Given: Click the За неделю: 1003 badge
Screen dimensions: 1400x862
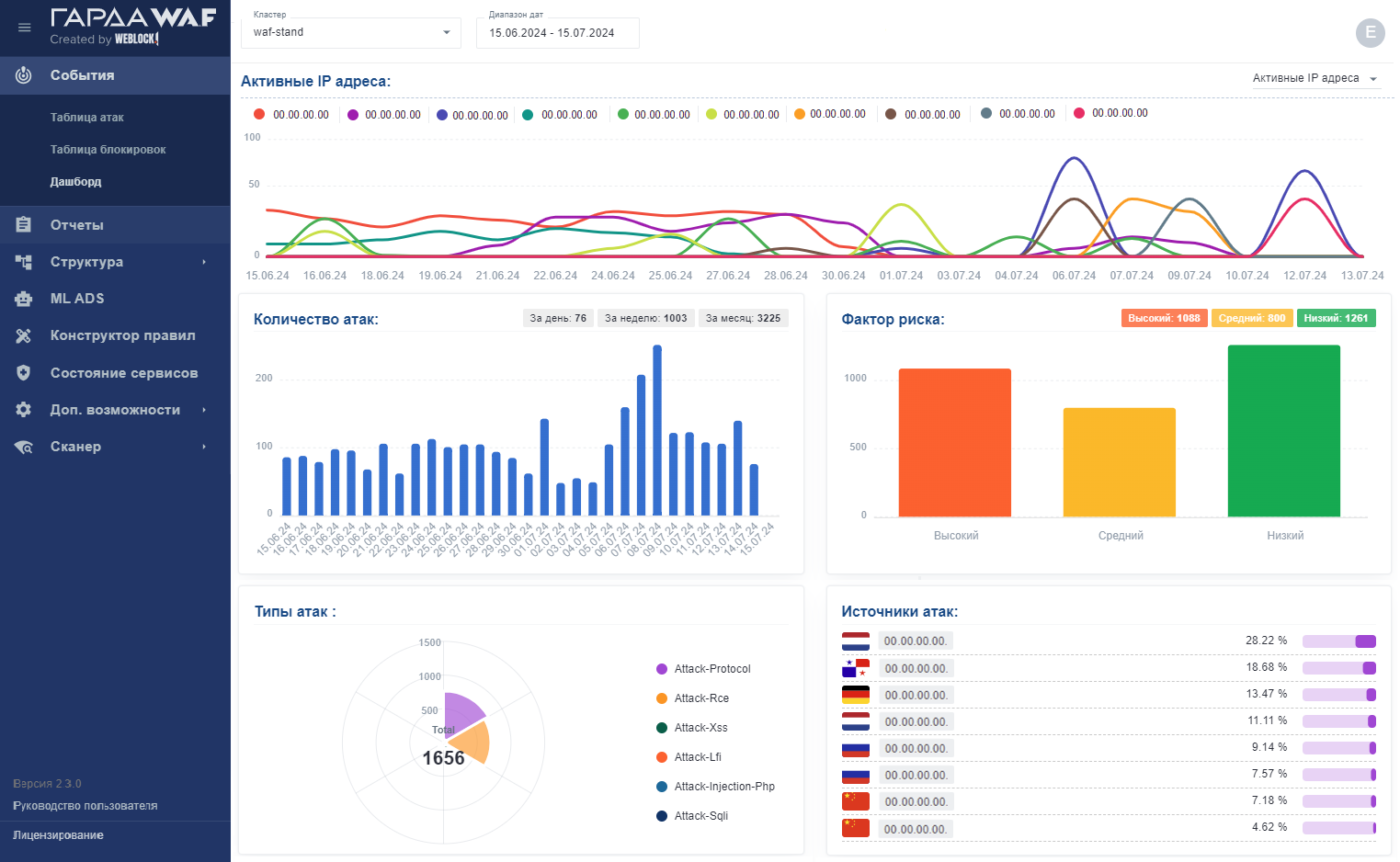Looking at the screenshot, I should click(645, 318).
